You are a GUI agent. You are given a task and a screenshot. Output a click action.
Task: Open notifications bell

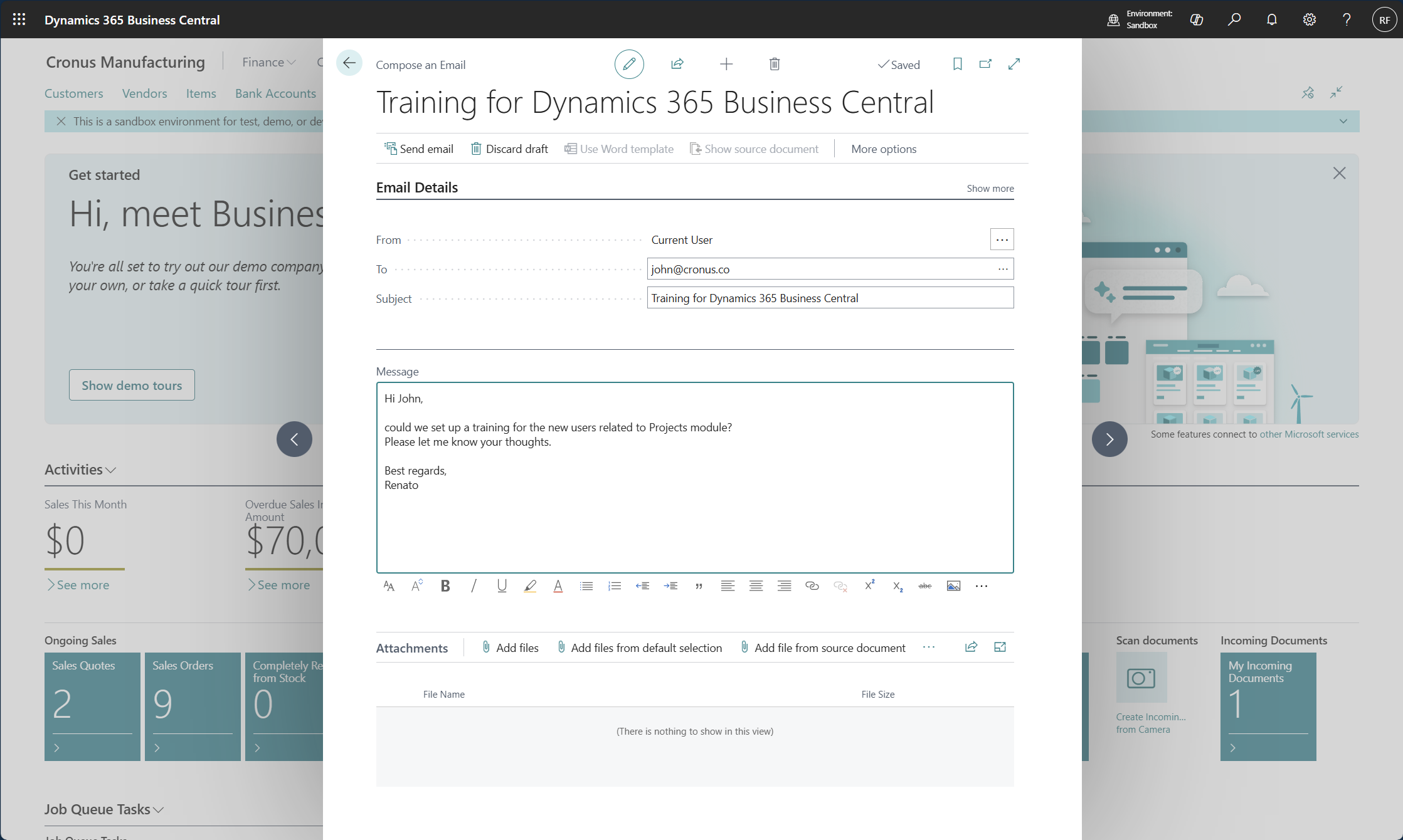tap(1272, 19)
